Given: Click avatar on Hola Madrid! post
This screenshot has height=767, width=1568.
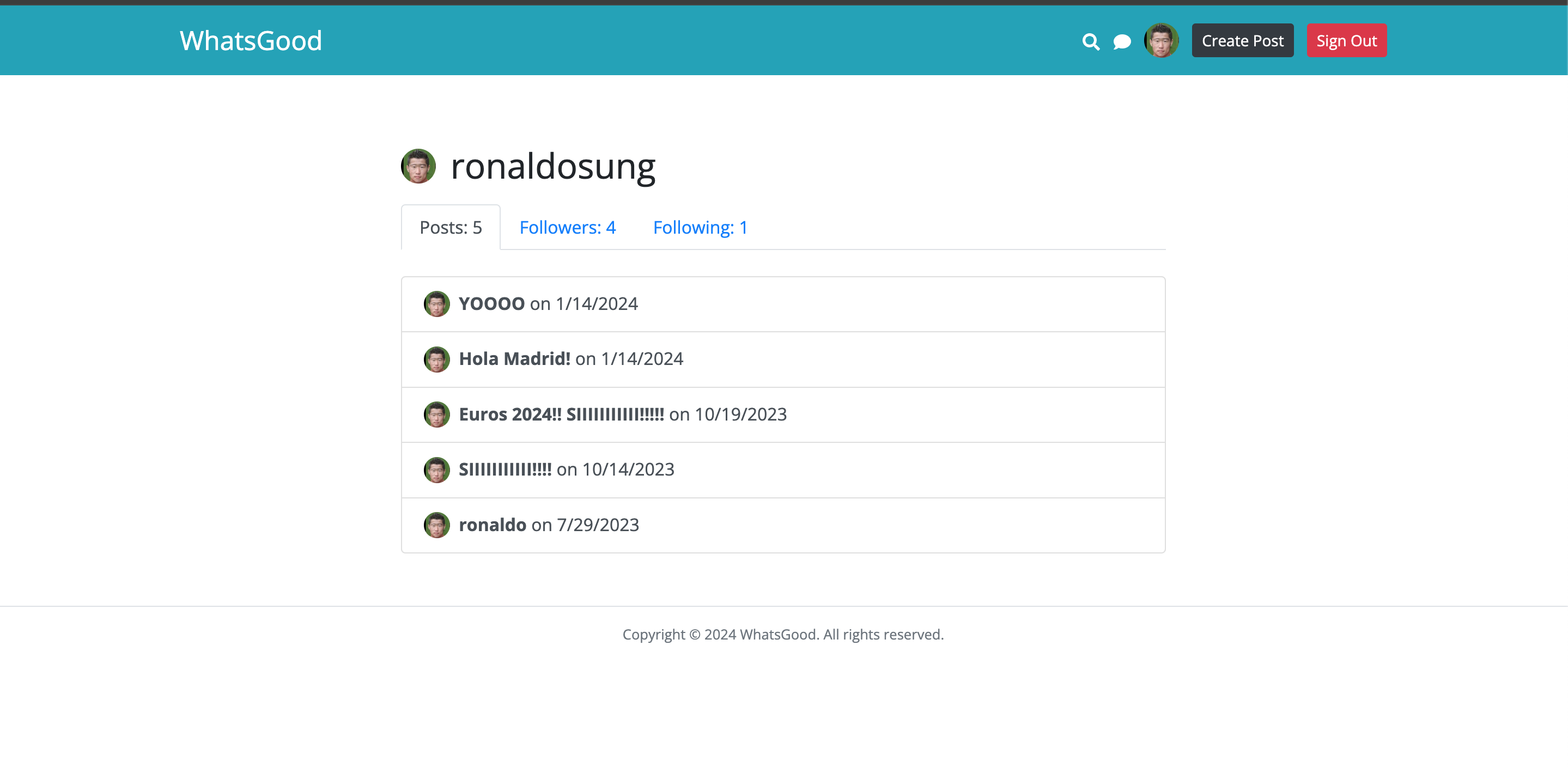Looking at the screenshot, I should 436,359.
